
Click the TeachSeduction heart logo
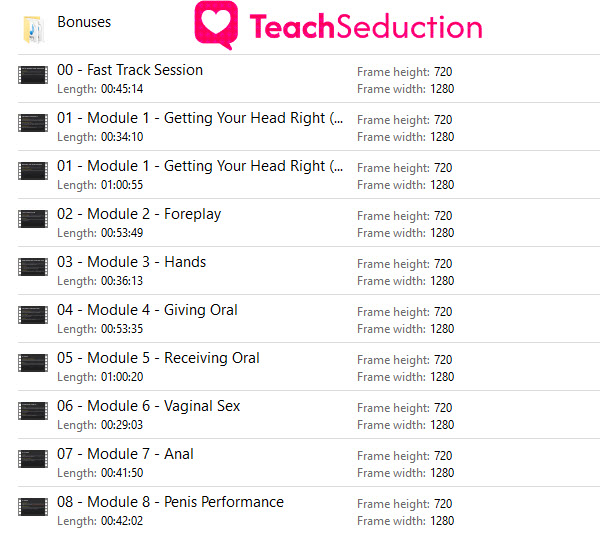point(216,26)
